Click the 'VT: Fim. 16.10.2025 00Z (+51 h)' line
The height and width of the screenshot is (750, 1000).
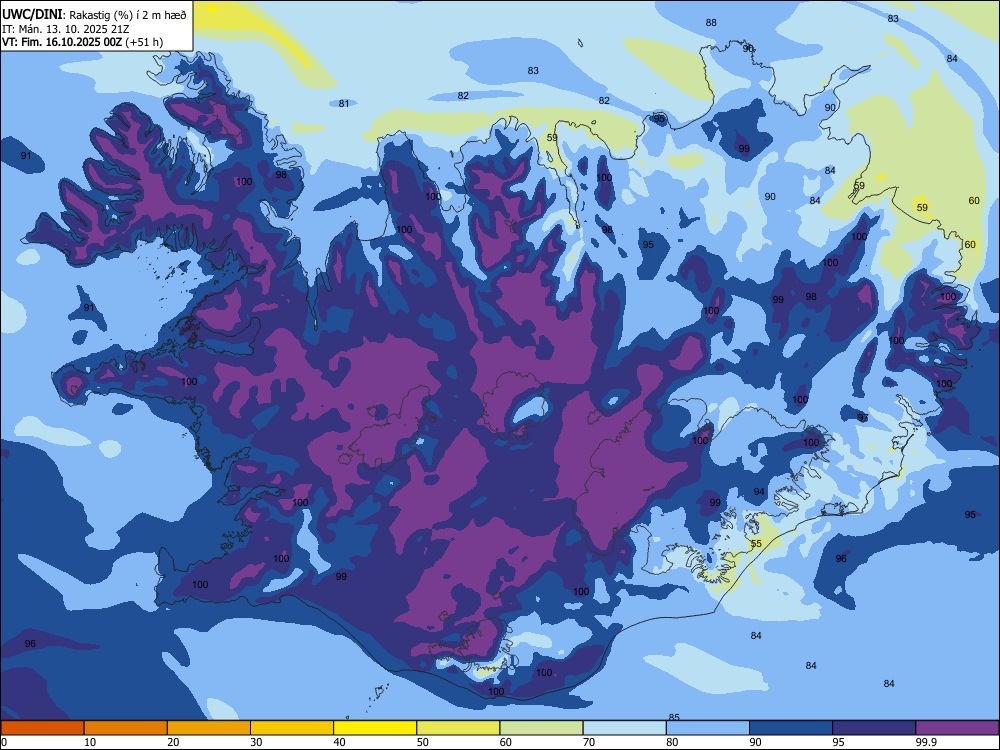[x=82, y=42]
